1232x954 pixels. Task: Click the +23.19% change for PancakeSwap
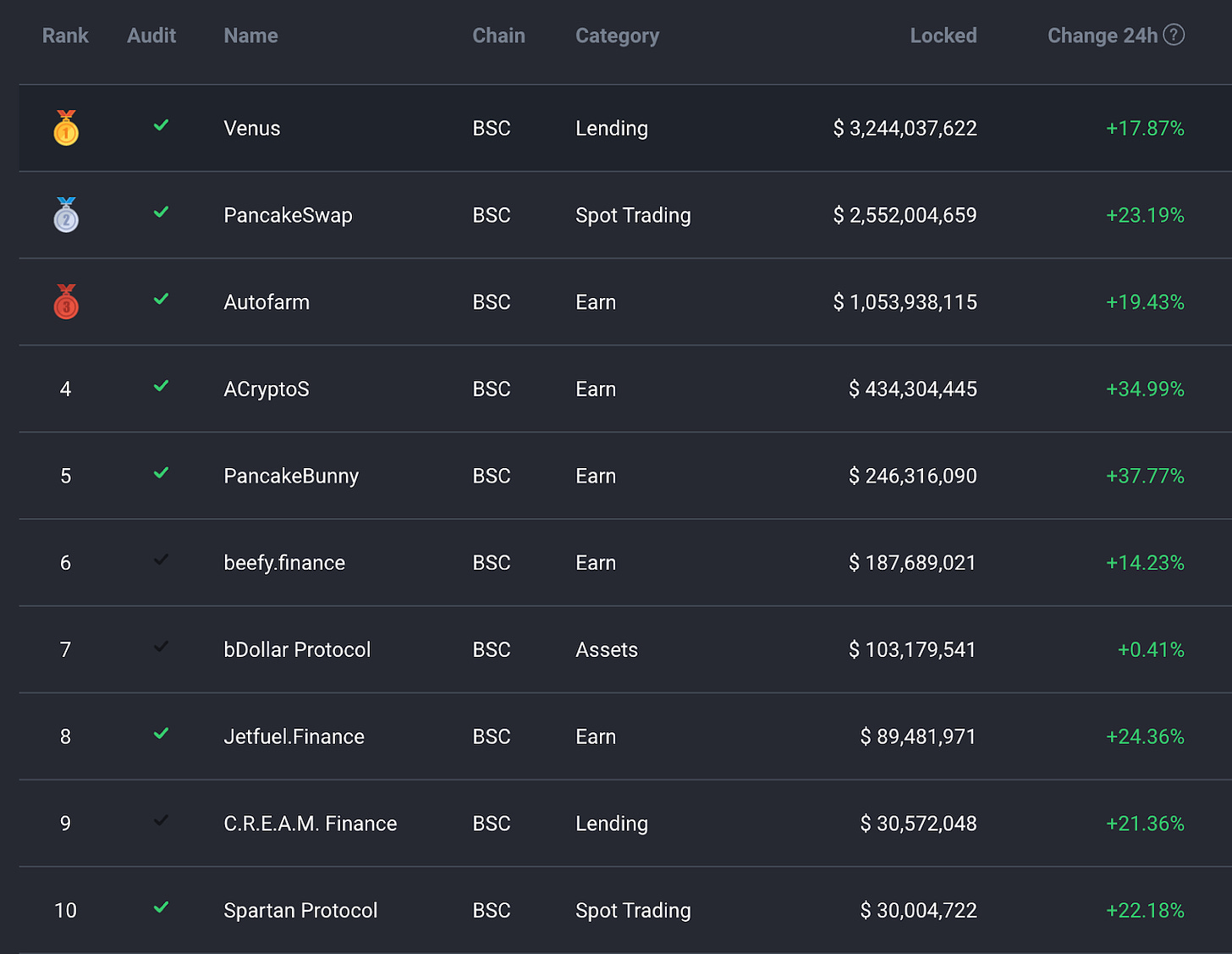(1145, 215)
